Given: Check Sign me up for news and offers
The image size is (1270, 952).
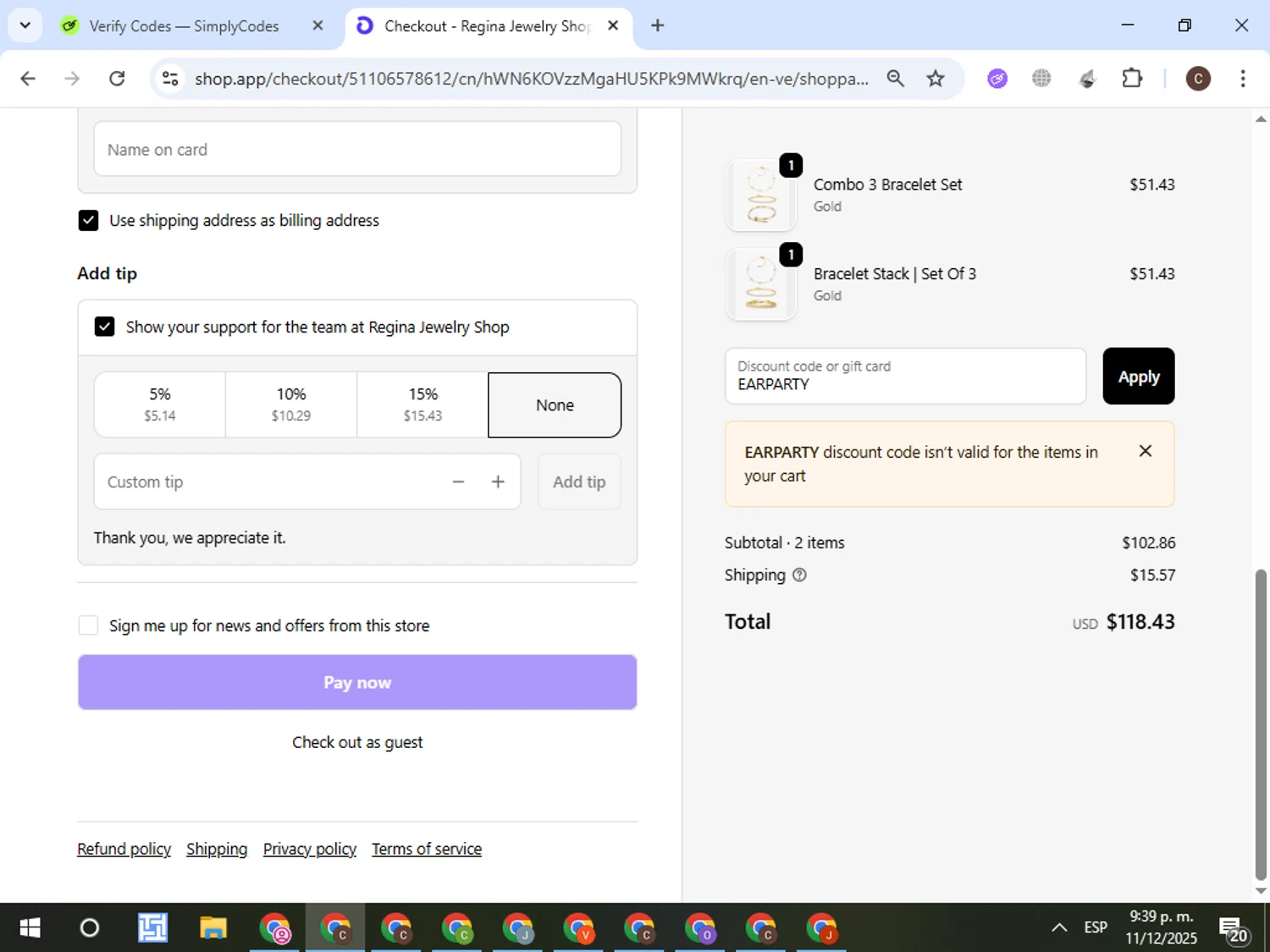Looking at the screenshot, I should click(88, 625).
